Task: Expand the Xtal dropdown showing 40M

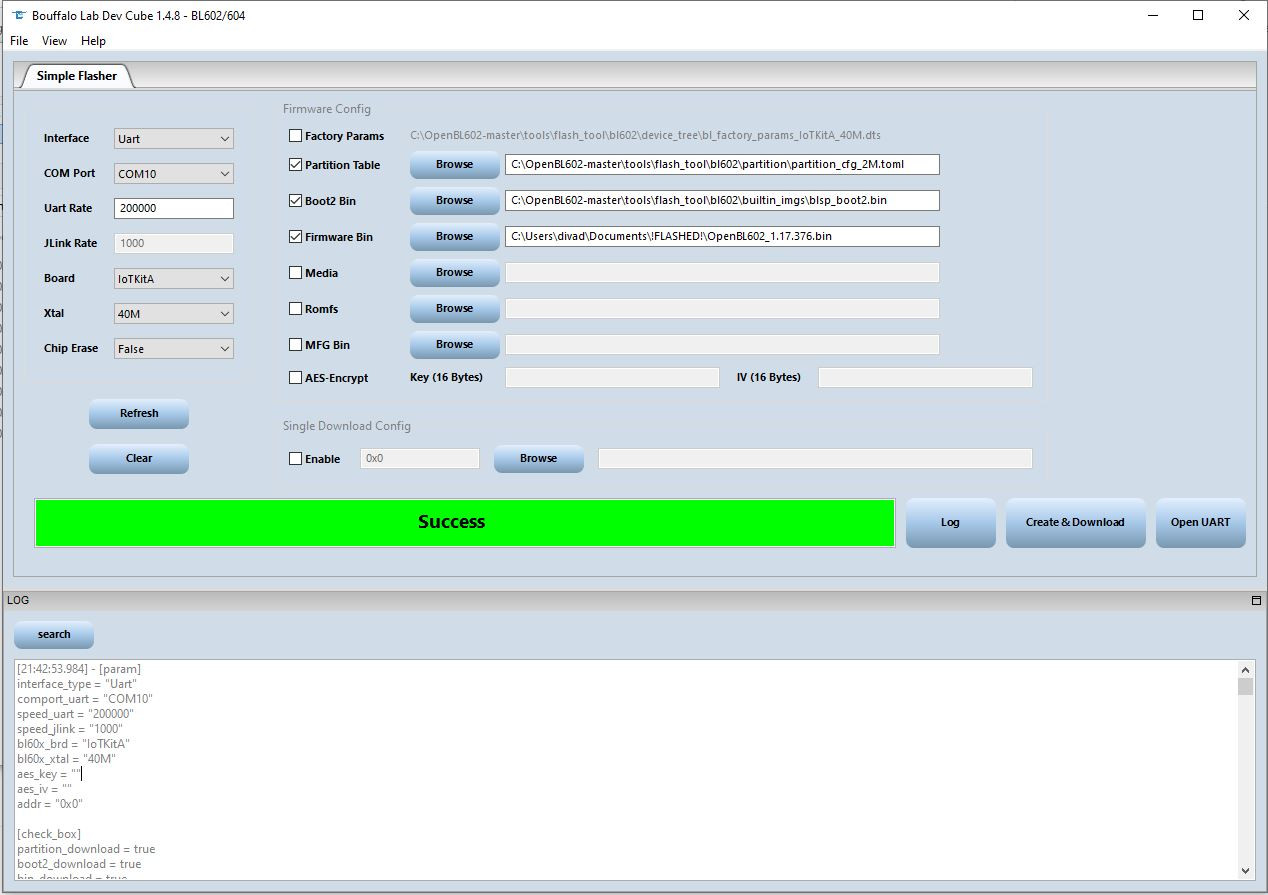Action: [x=174, y=314]
